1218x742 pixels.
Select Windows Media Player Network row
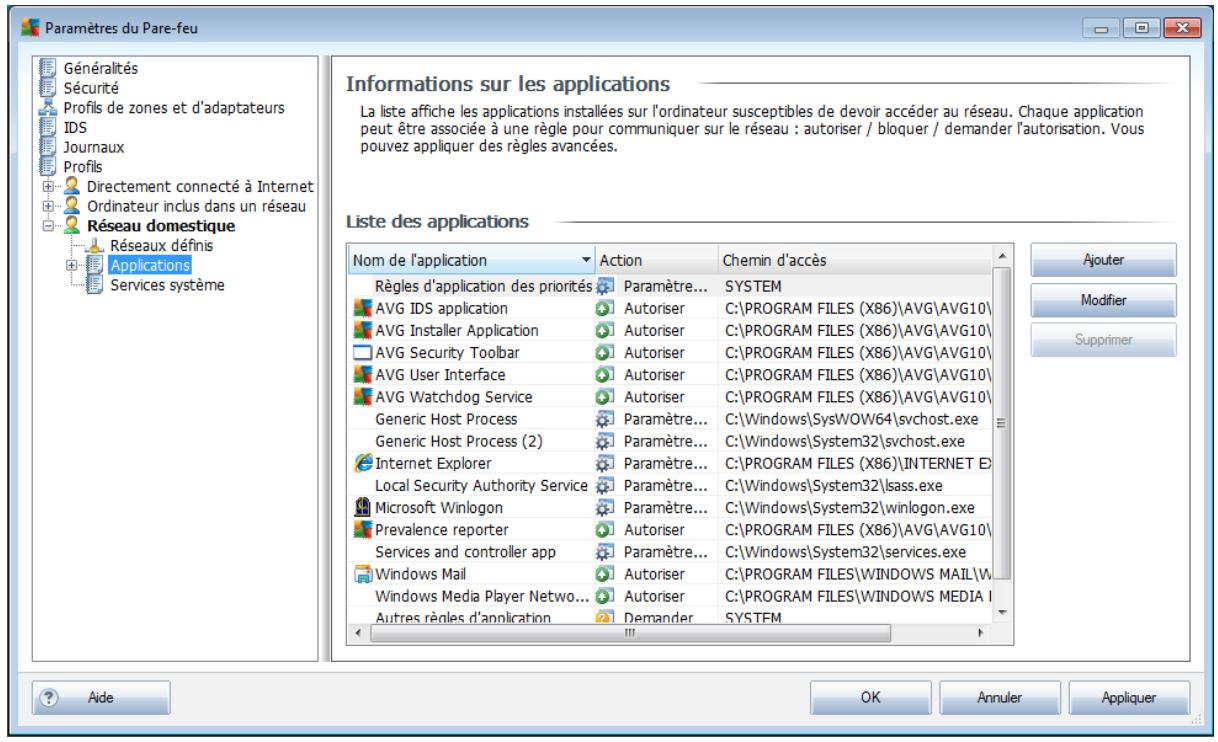tap(670, 596)
